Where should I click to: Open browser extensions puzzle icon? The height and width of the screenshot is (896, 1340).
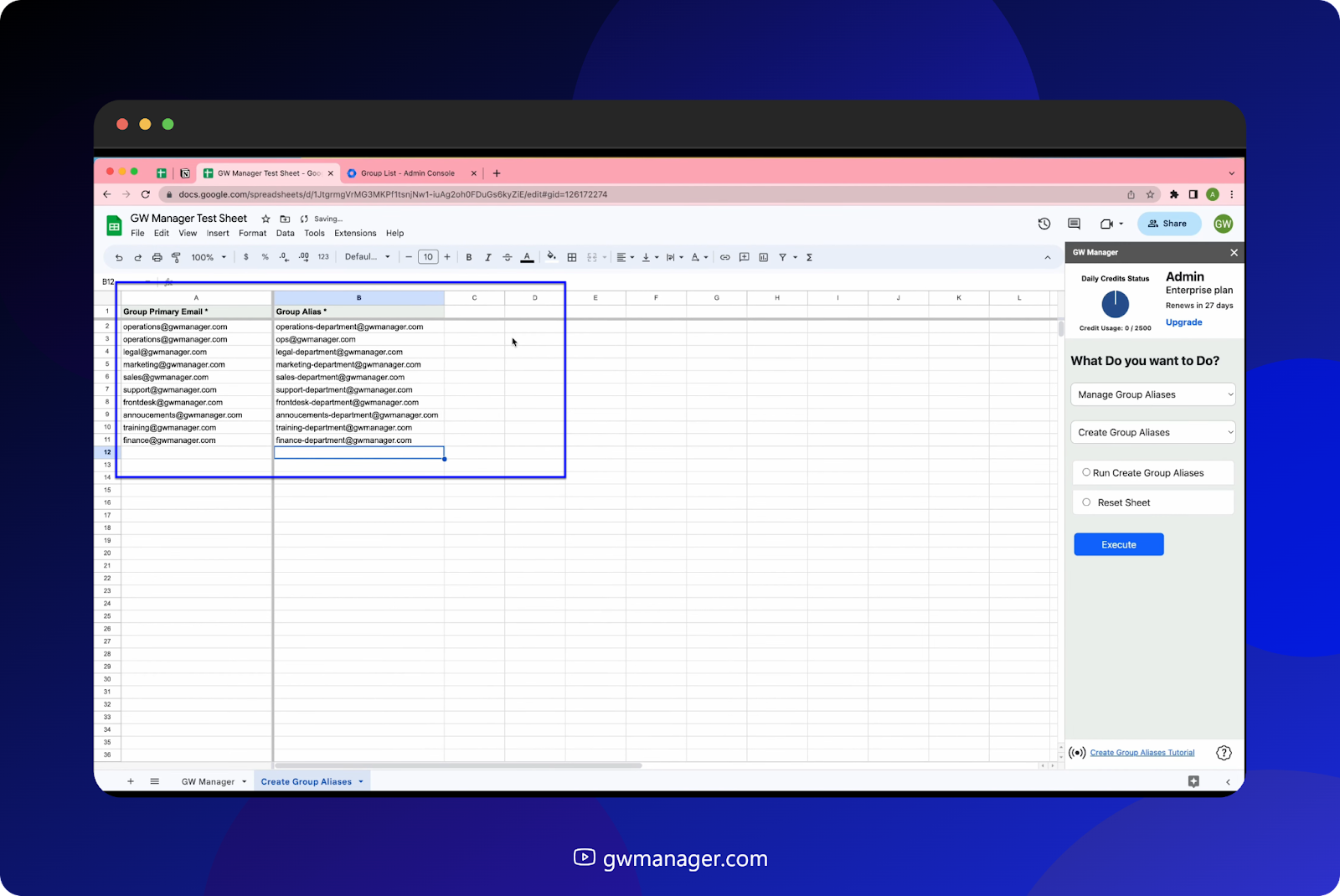1174,194
